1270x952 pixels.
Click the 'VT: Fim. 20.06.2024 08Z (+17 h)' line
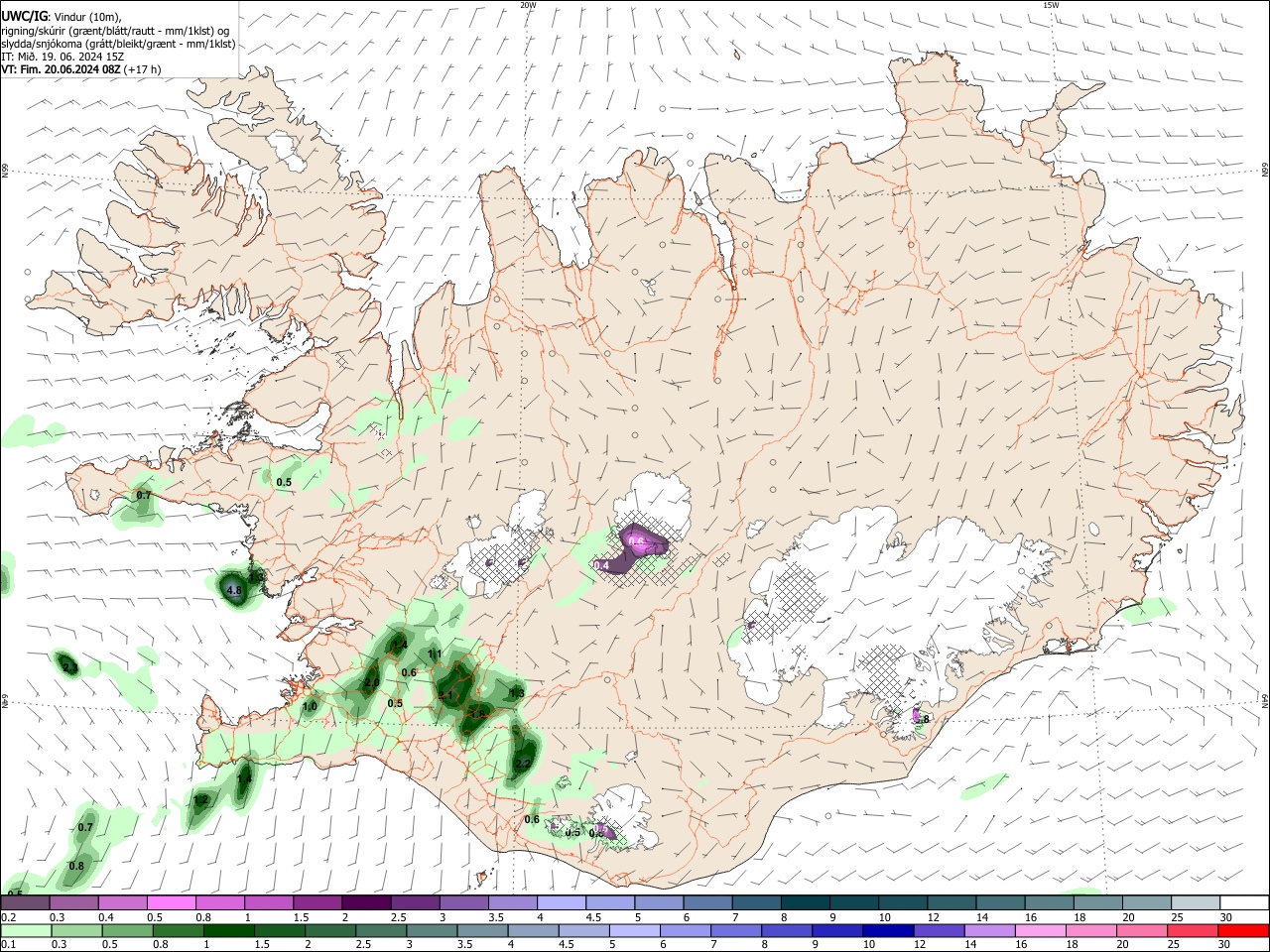pyautogui.click(x=81, y=69)
